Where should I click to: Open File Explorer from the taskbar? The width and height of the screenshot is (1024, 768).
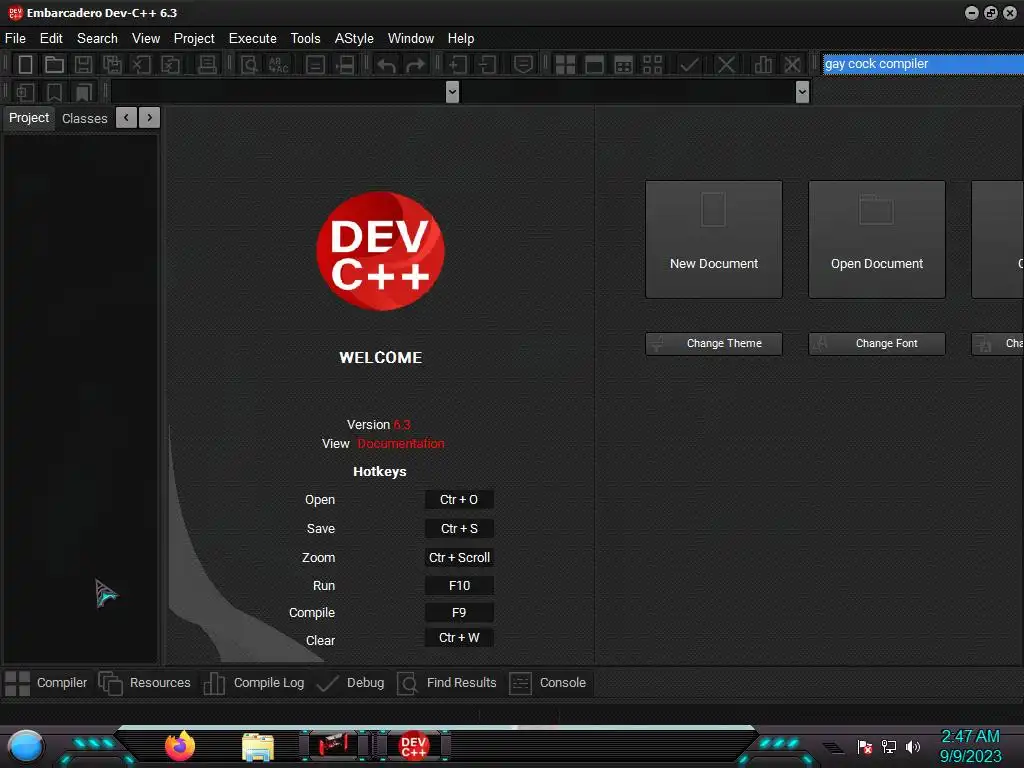coord(258,747)
